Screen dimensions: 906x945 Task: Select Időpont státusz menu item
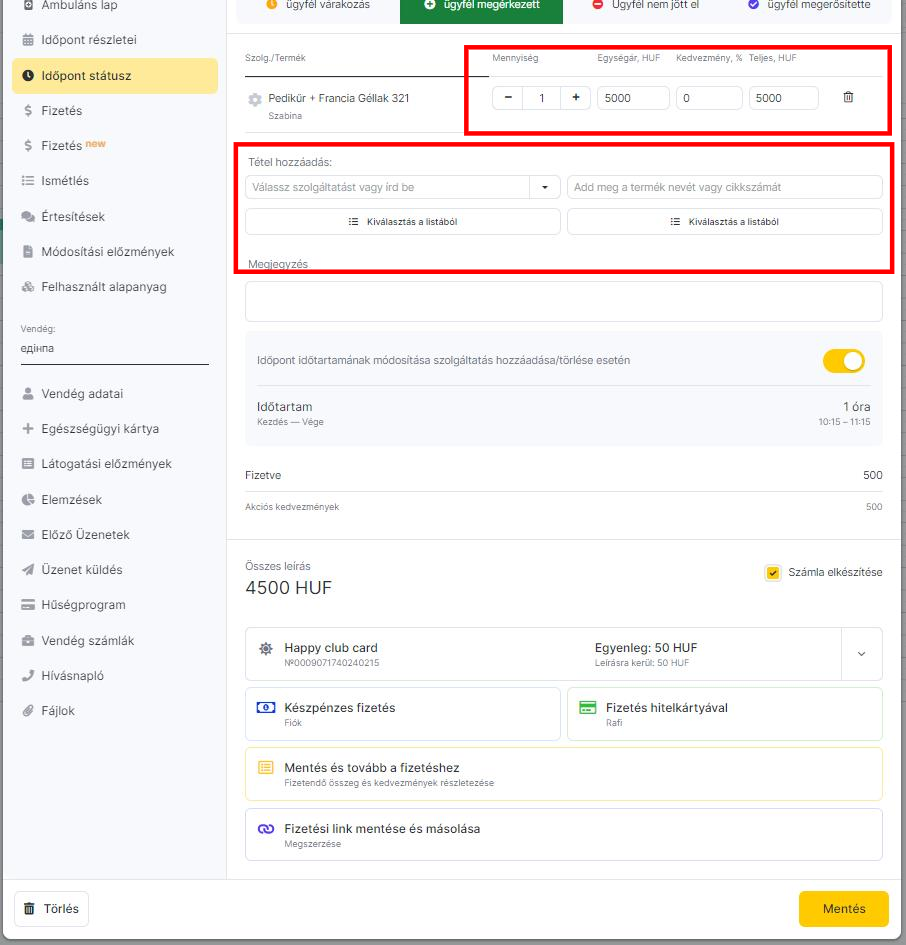[115, 76]
